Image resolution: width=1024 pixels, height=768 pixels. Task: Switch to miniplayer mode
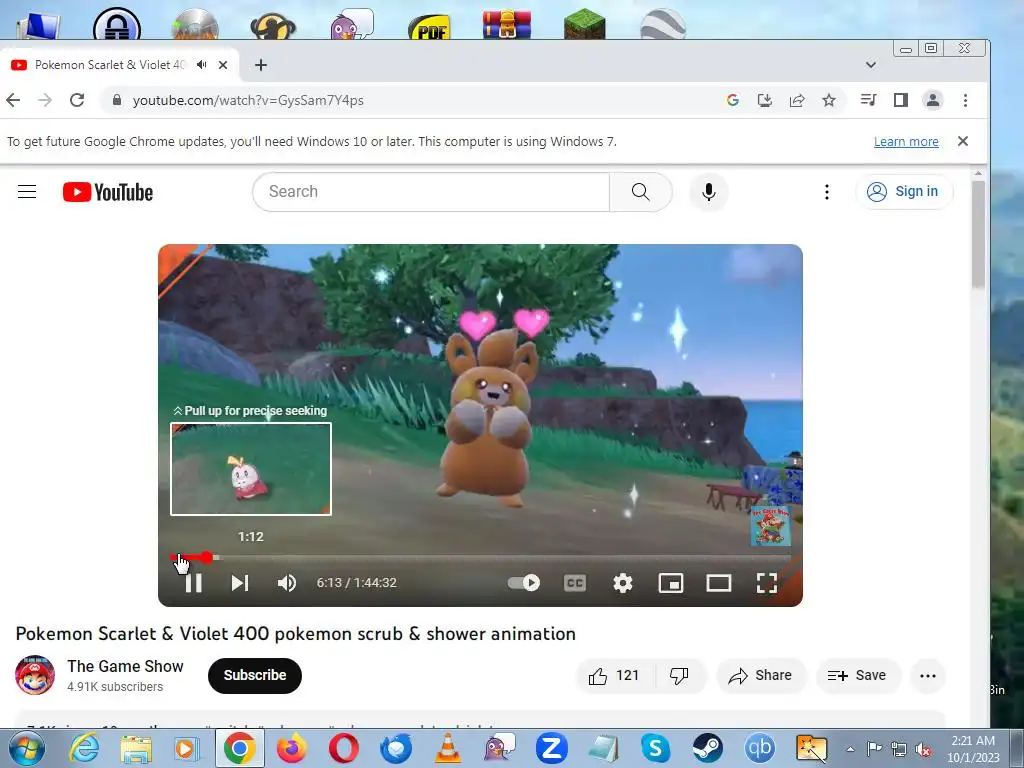[x=671, y=583]
